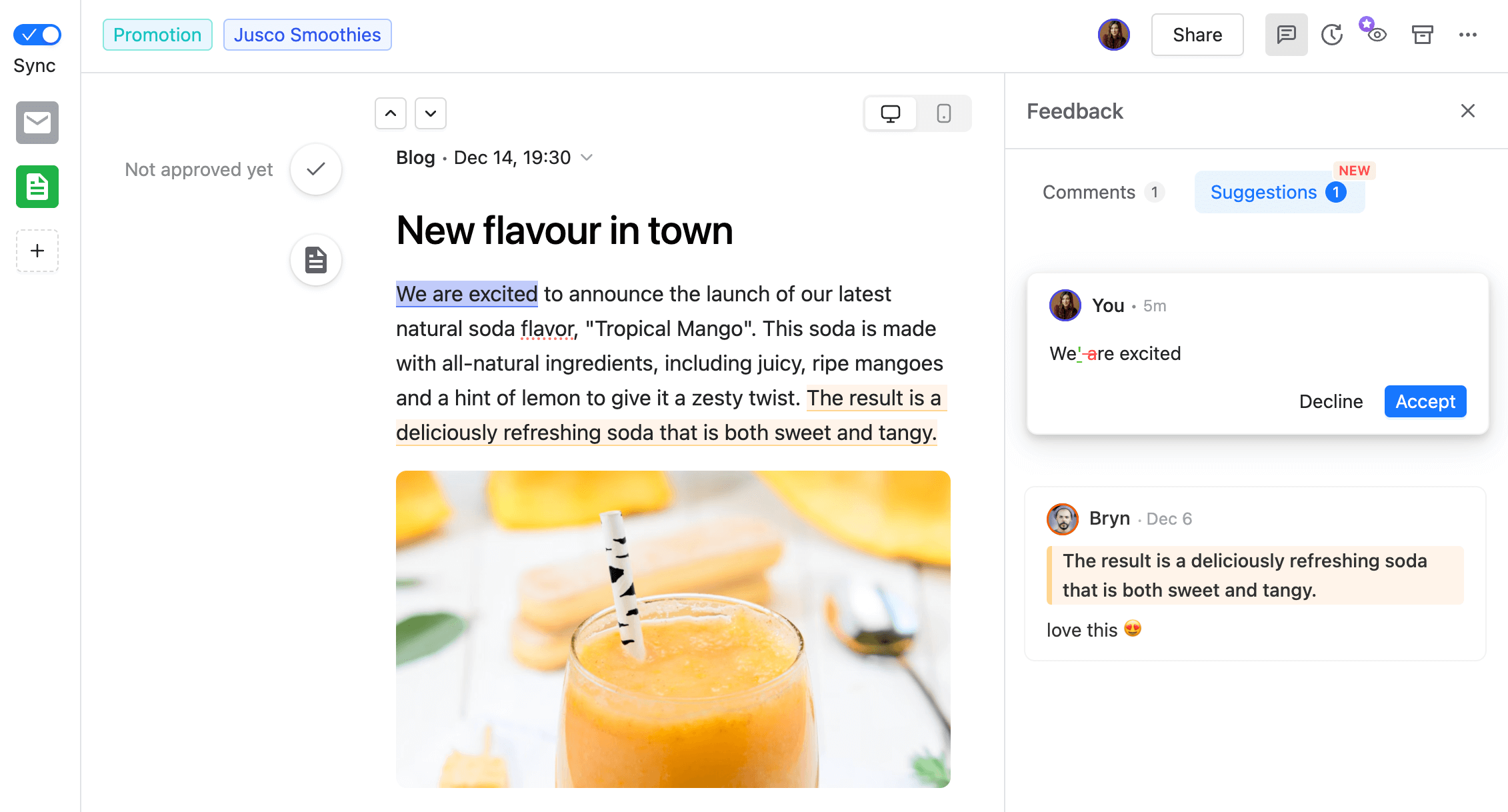Click the archive/inbox icon in toolbar

[x=1421, y=35]
